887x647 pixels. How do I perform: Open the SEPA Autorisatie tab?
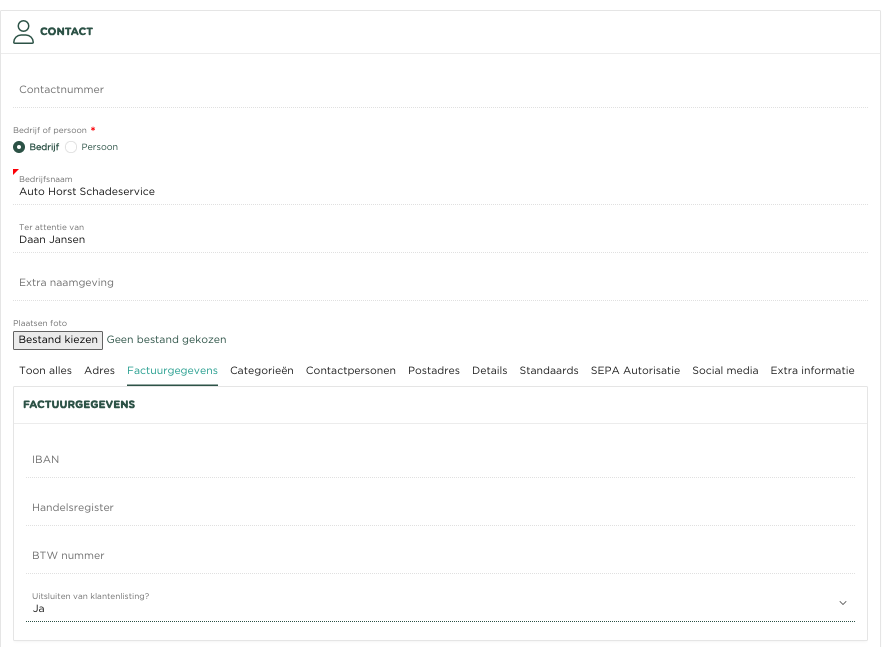(635, 370)
